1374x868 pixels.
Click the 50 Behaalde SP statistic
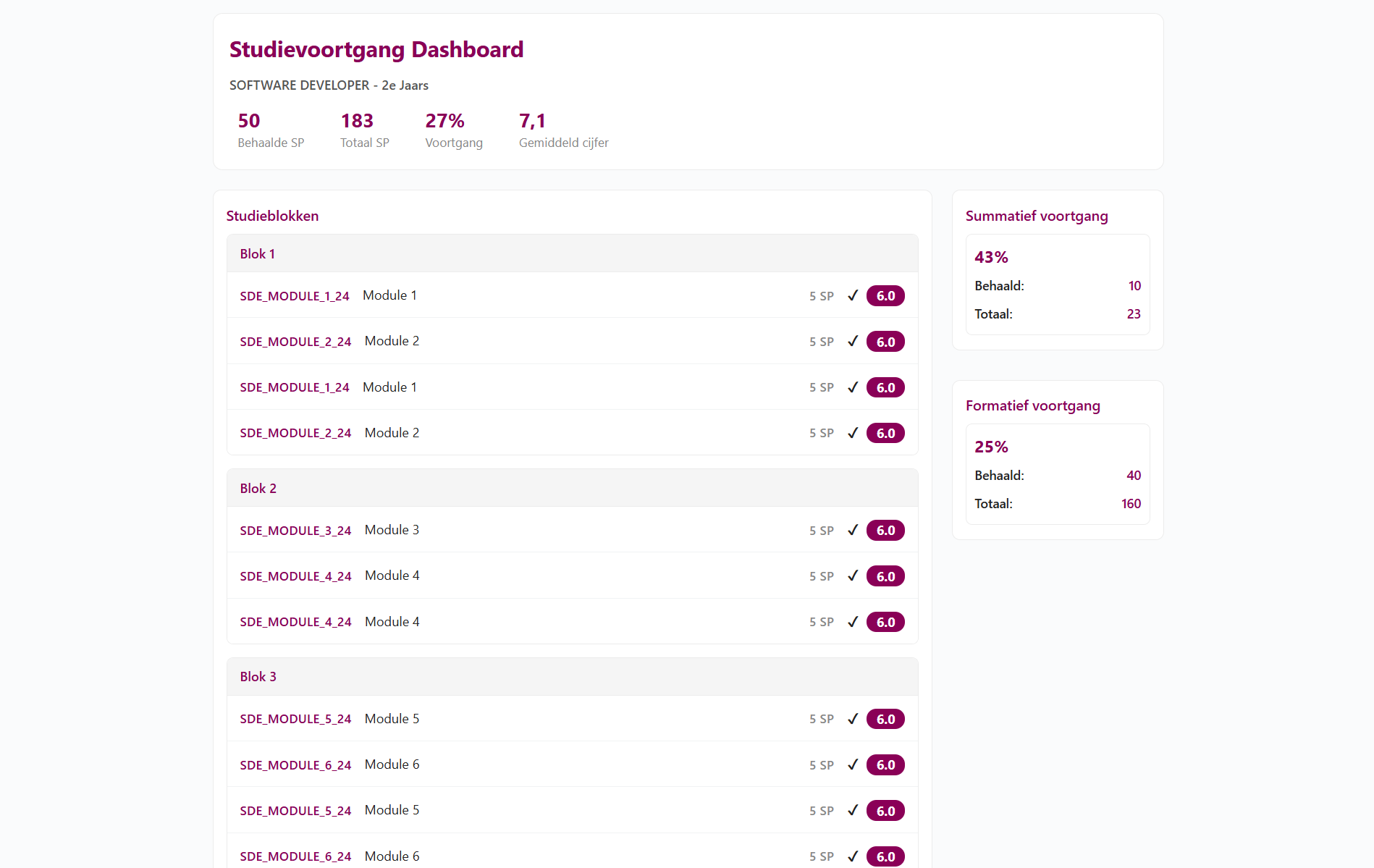click(271, 130)
